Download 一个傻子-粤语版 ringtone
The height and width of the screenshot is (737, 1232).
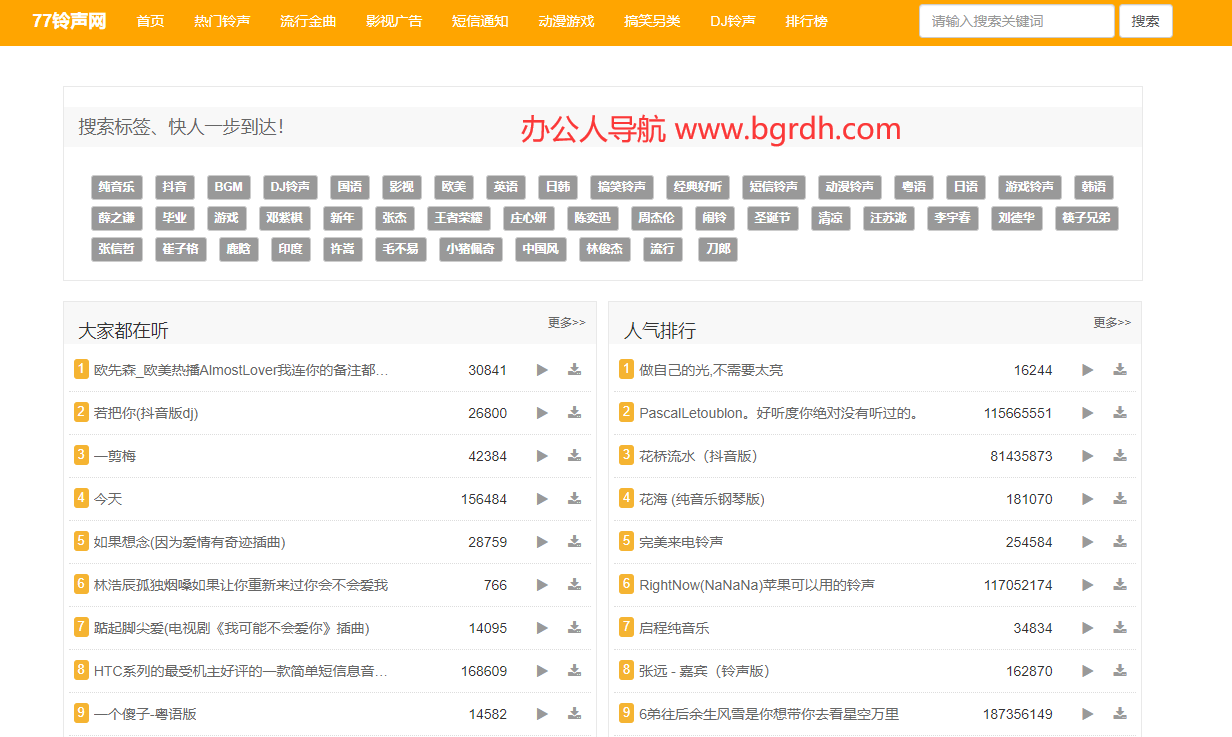574,714
